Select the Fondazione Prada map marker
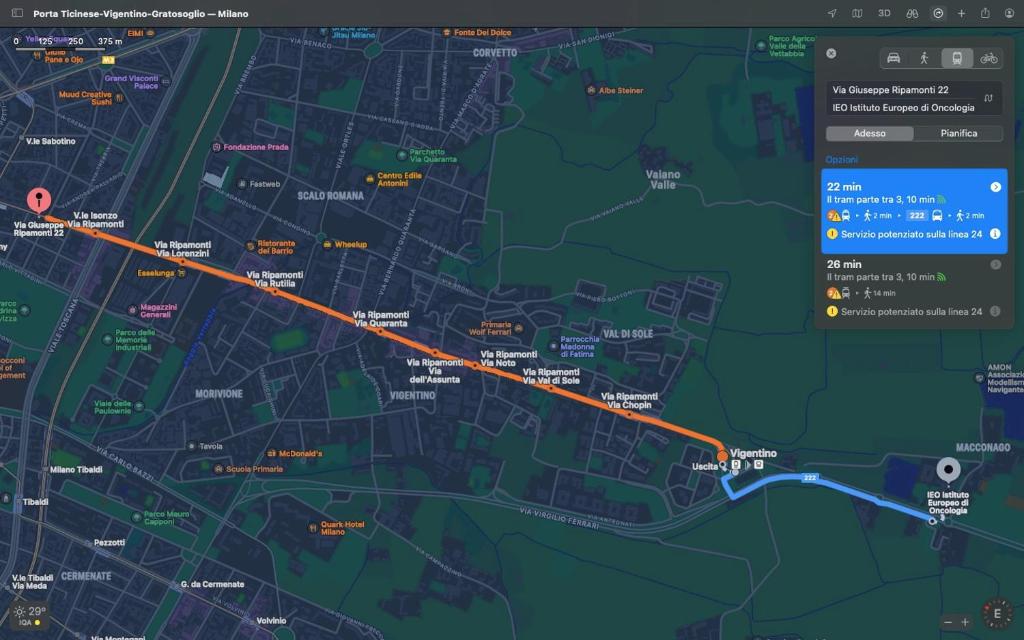This screenshot has height=640, width=1024. click(216, 147)
